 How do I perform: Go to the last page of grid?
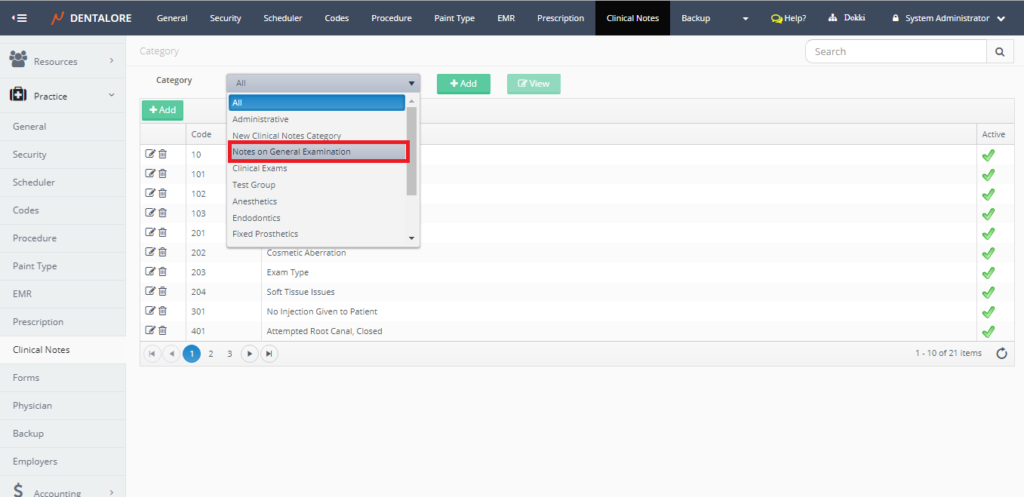click(x=268, y=353)
